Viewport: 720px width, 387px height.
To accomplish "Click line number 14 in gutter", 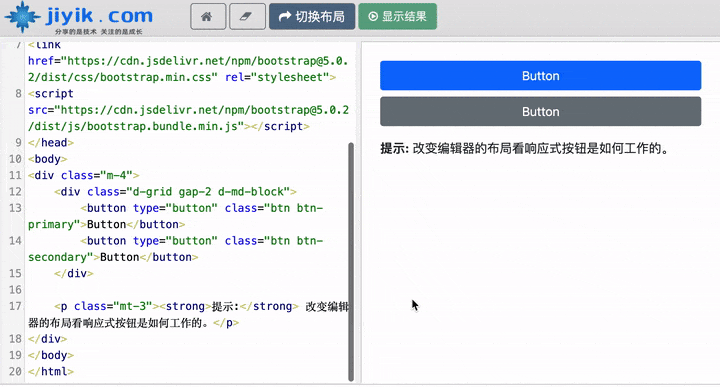I will click(15, 241).
